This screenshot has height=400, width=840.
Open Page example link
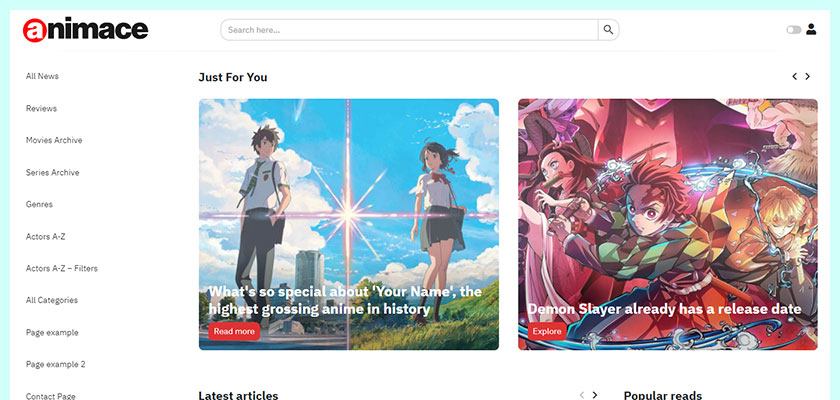pyautogui.click(x=52, y=333)
